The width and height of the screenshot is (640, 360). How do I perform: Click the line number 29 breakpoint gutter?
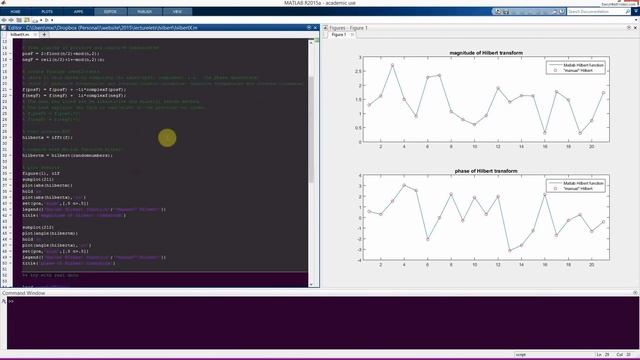click(x=11, y=138)
